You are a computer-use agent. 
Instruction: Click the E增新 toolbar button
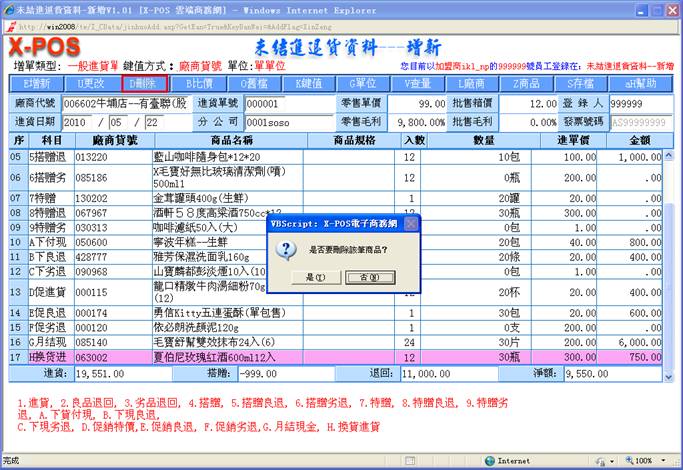(x=37, y=83)
